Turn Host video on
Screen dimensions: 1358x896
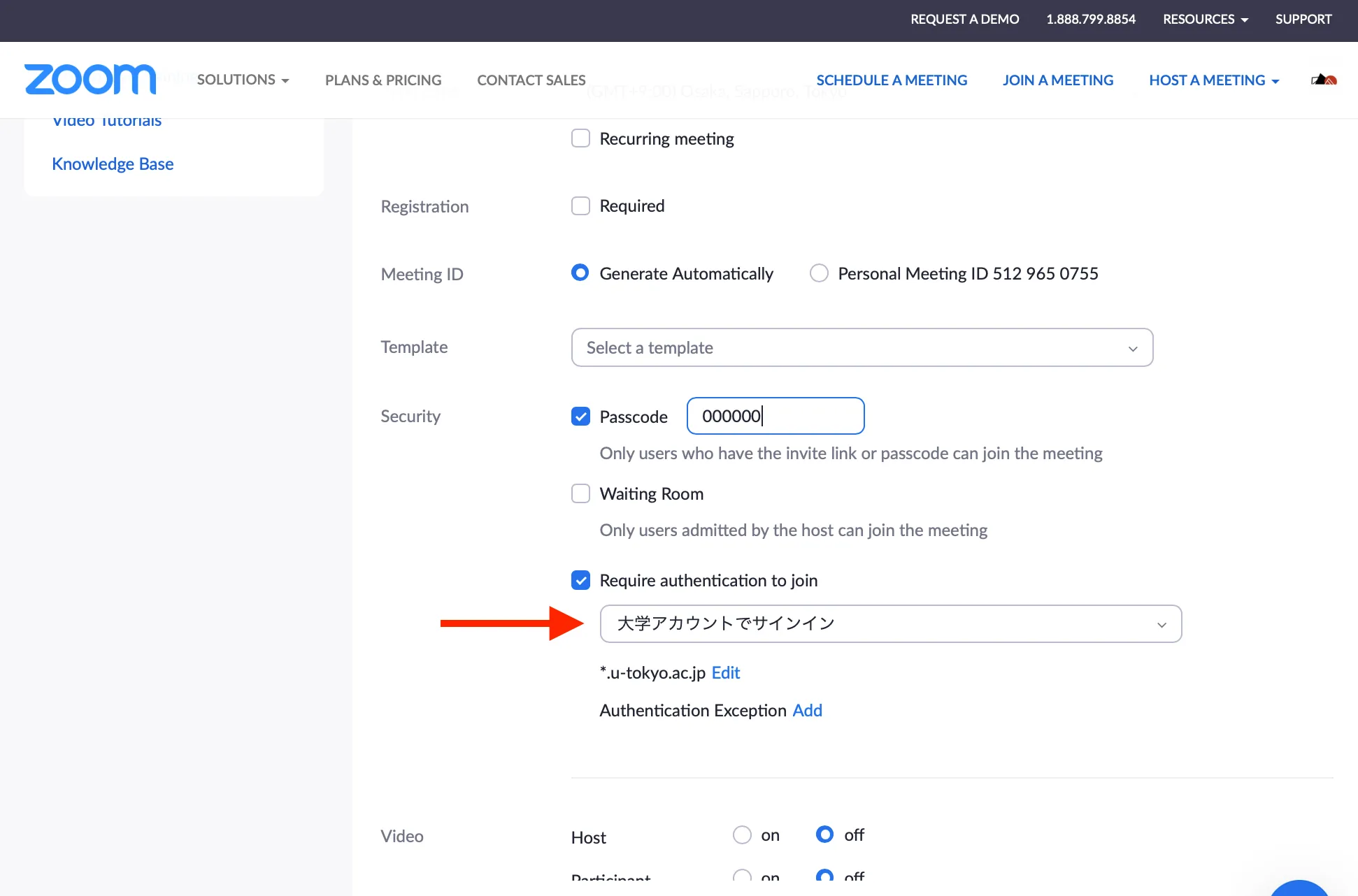click(x=742, y=835)
